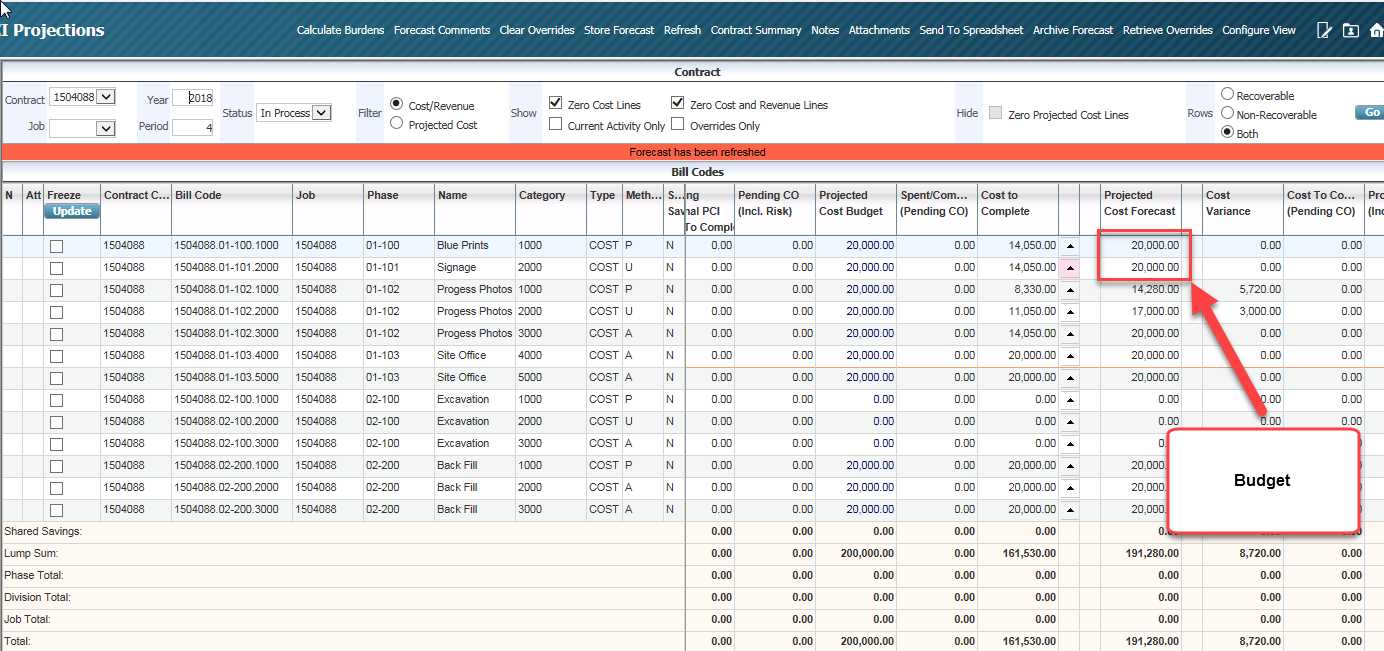The width and height of the screenshot is (1384, 651).
Task: Refresh the forecast via the Refresh menu
Action: pyautogui.click(x=682, y=30)
